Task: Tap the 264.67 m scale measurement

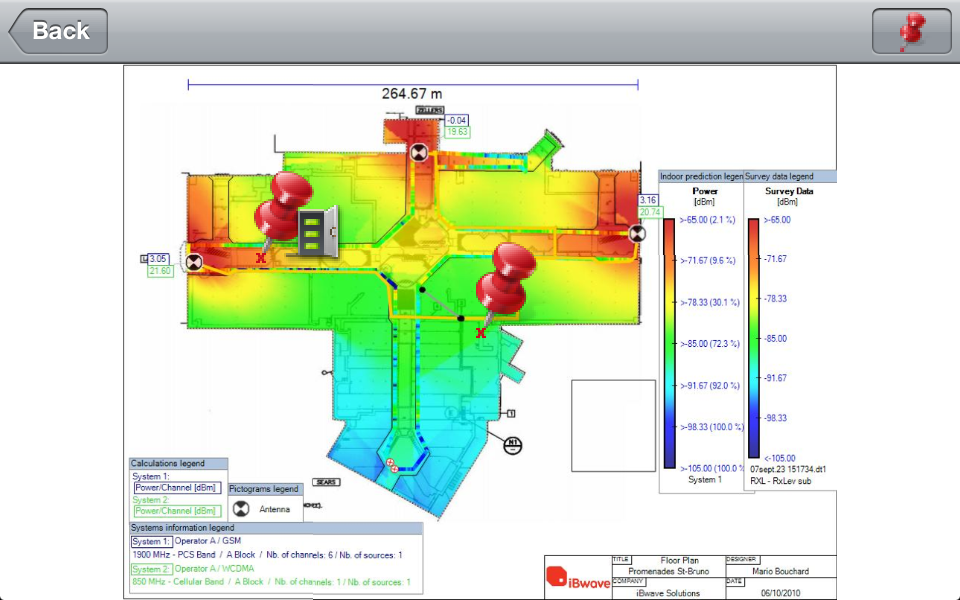Action: [411, 94]
